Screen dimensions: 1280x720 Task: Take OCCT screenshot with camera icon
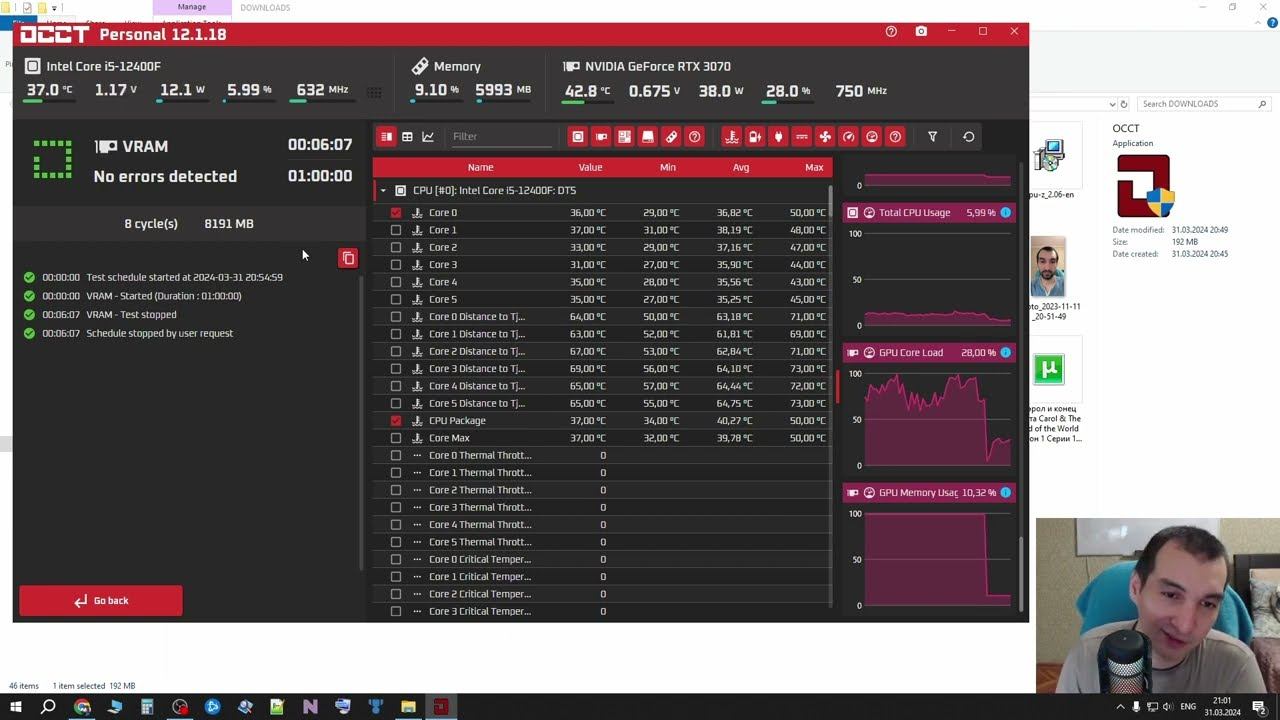point(921,32)
